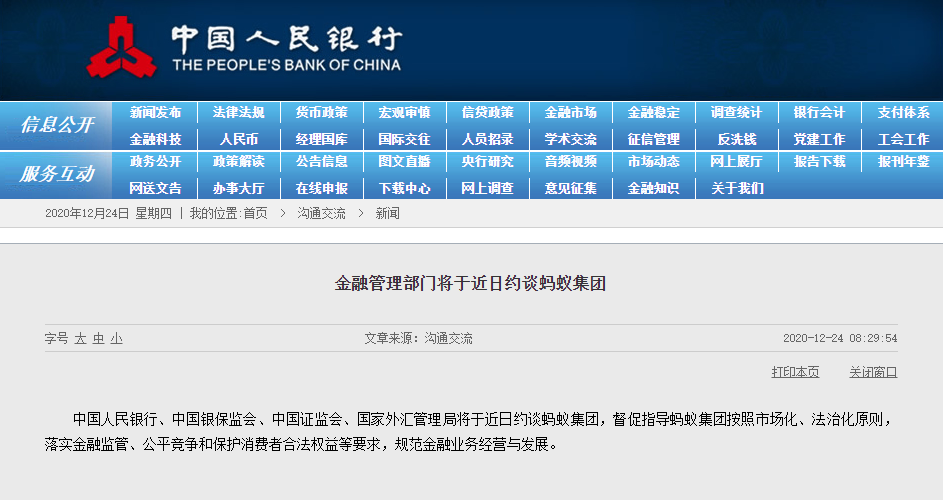Screen dimensions: 943x500
Task: Set font size to 大
Action: 81,338
